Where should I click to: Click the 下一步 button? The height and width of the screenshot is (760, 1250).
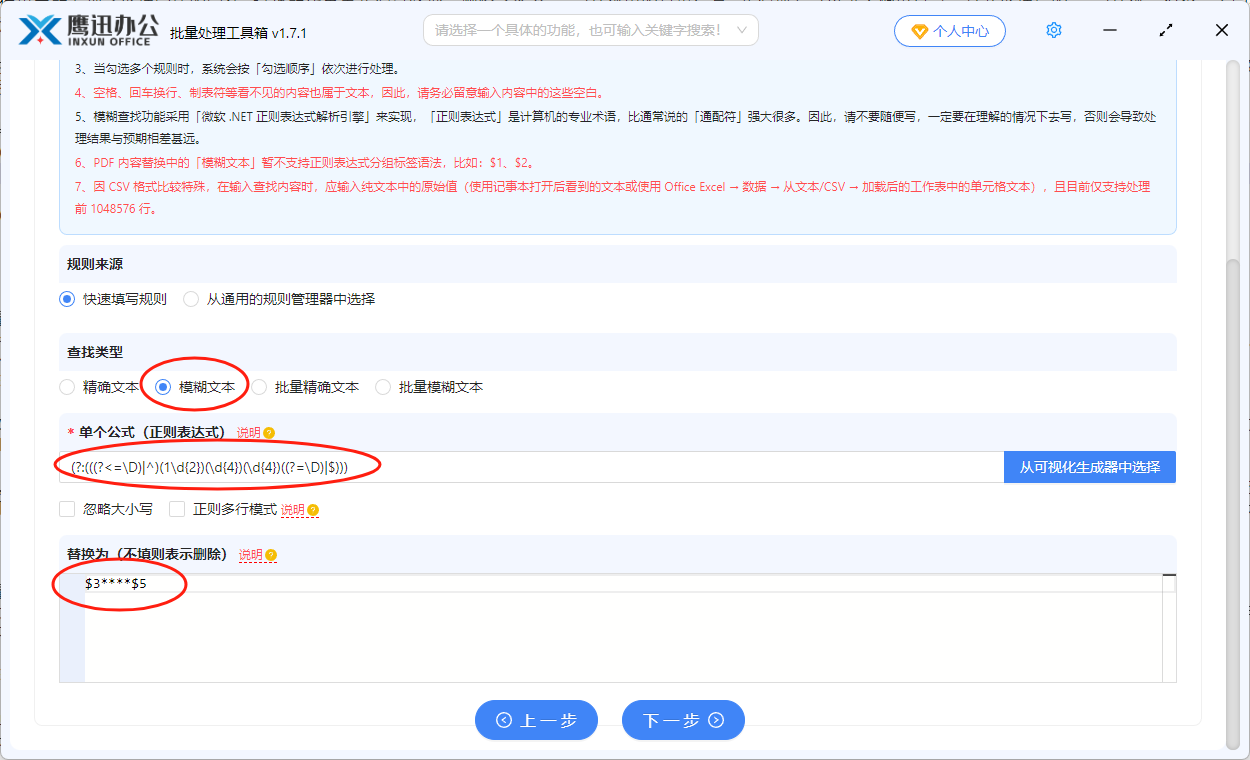point(683,720)
